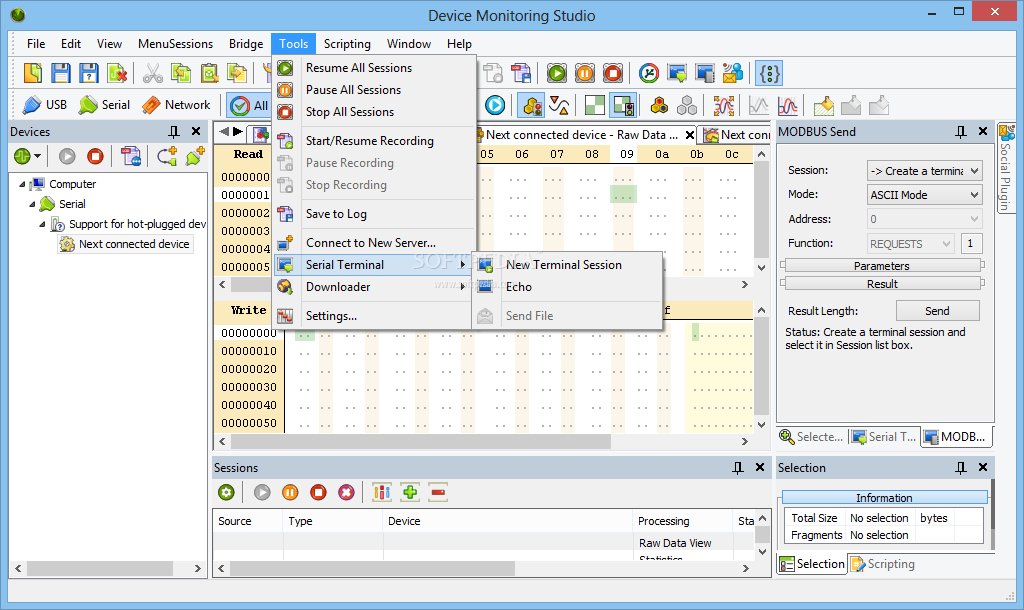Open the Scripting menu
The width and height of the screenshot is (1024, 610).
click(347, 44)
